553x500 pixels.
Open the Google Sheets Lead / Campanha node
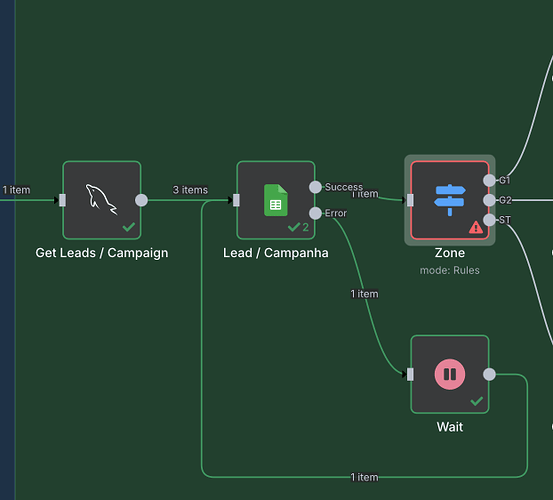[276, 200]
